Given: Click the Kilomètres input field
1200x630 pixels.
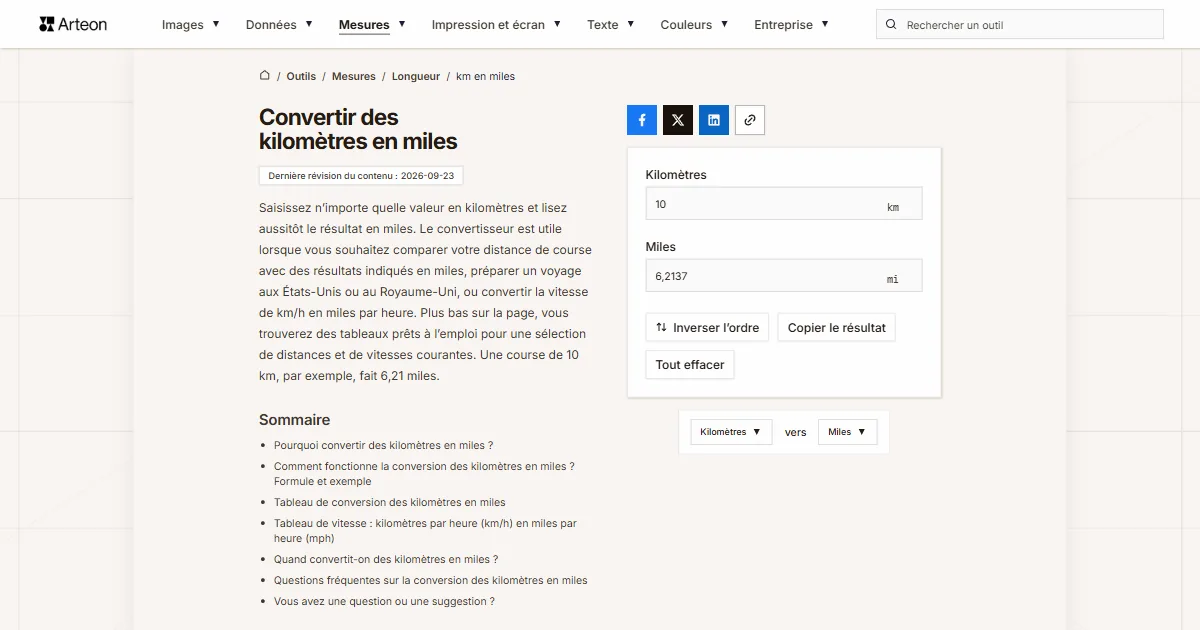Looking at the screenshot, I should point(784,204).
